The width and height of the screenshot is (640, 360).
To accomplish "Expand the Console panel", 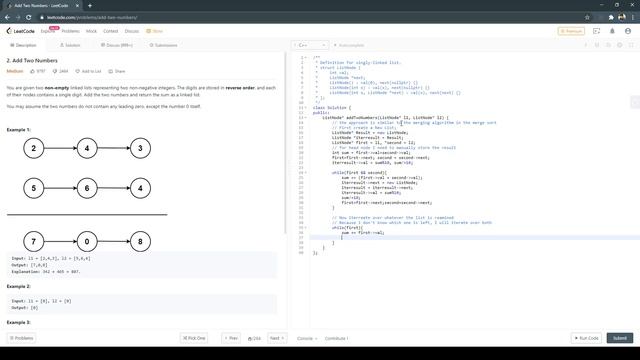I will (307, 338).
